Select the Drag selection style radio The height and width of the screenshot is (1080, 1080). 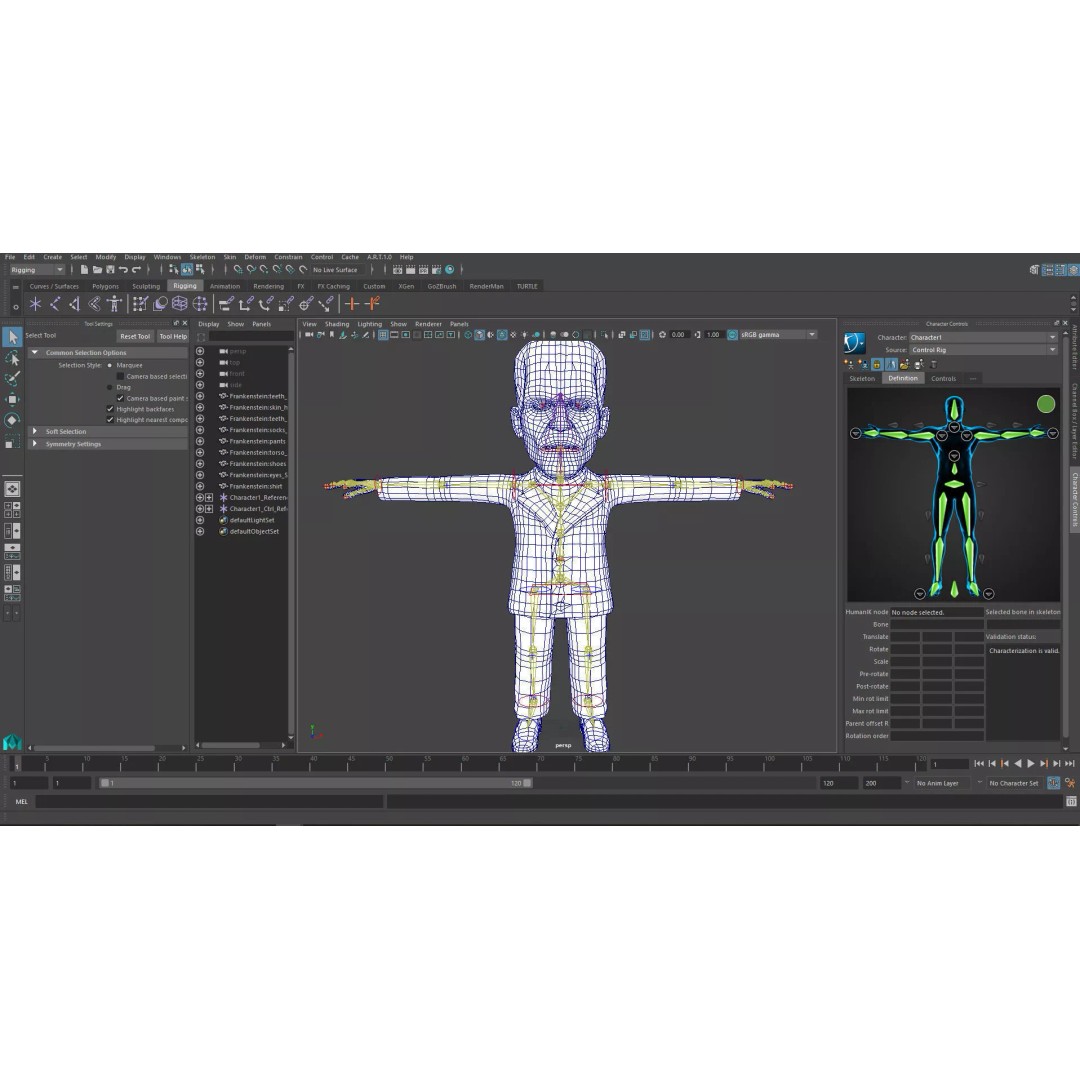(x=110, y=387)
